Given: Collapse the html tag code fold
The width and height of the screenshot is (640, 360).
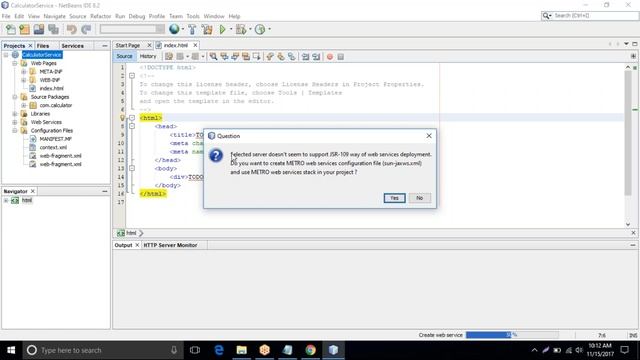Looking at the screenshot, I should click(x=132, y=118).
